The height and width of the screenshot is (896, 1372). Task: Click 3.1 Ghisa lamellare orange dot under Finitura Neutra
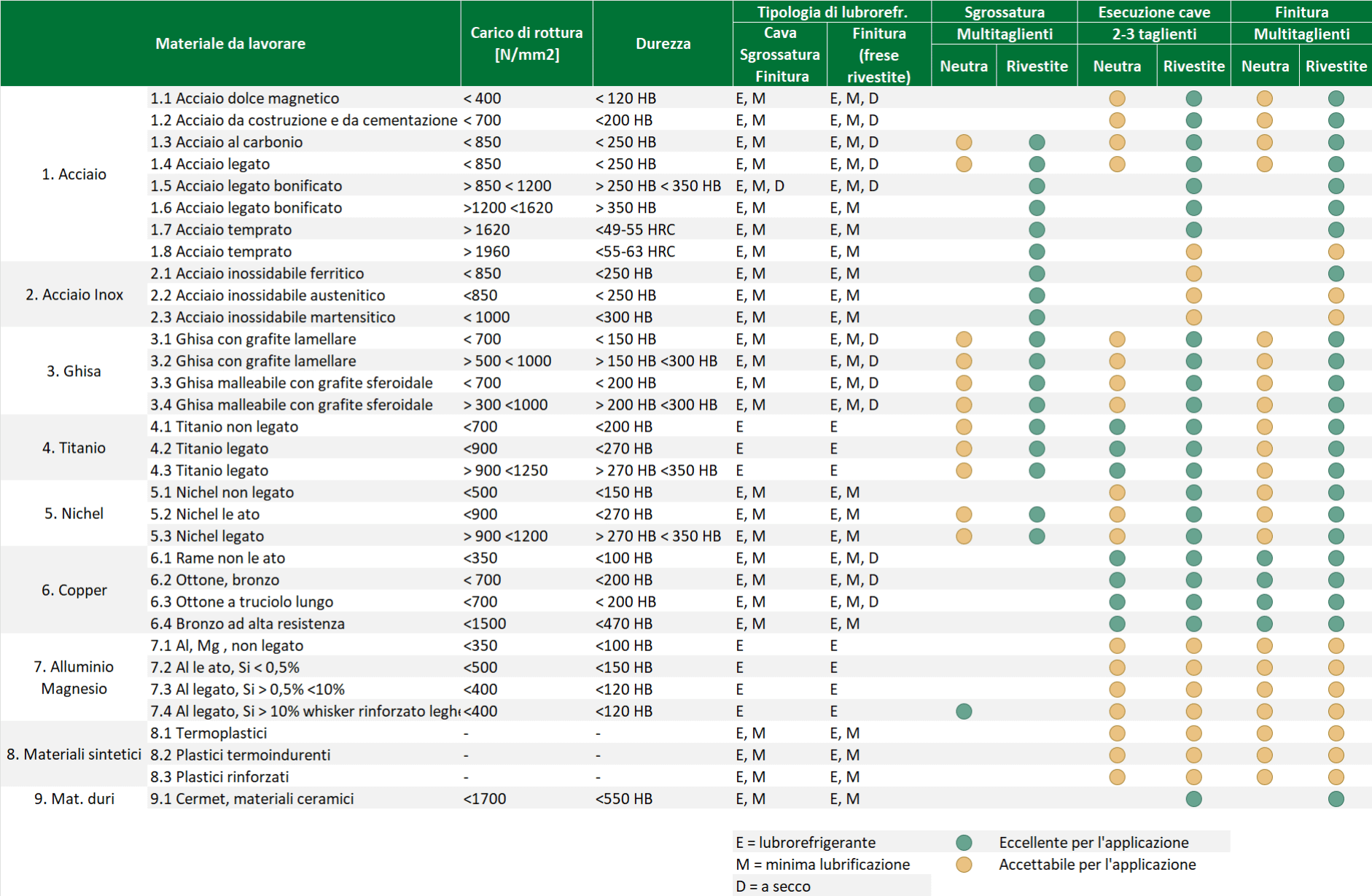[1264, 339]
